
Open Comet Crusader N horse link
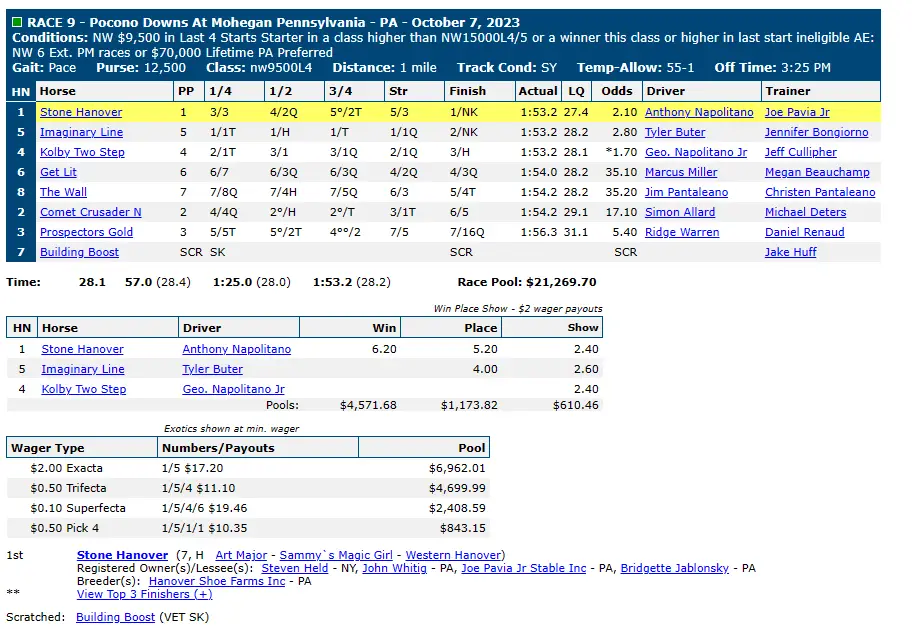(x=91, y=212)
